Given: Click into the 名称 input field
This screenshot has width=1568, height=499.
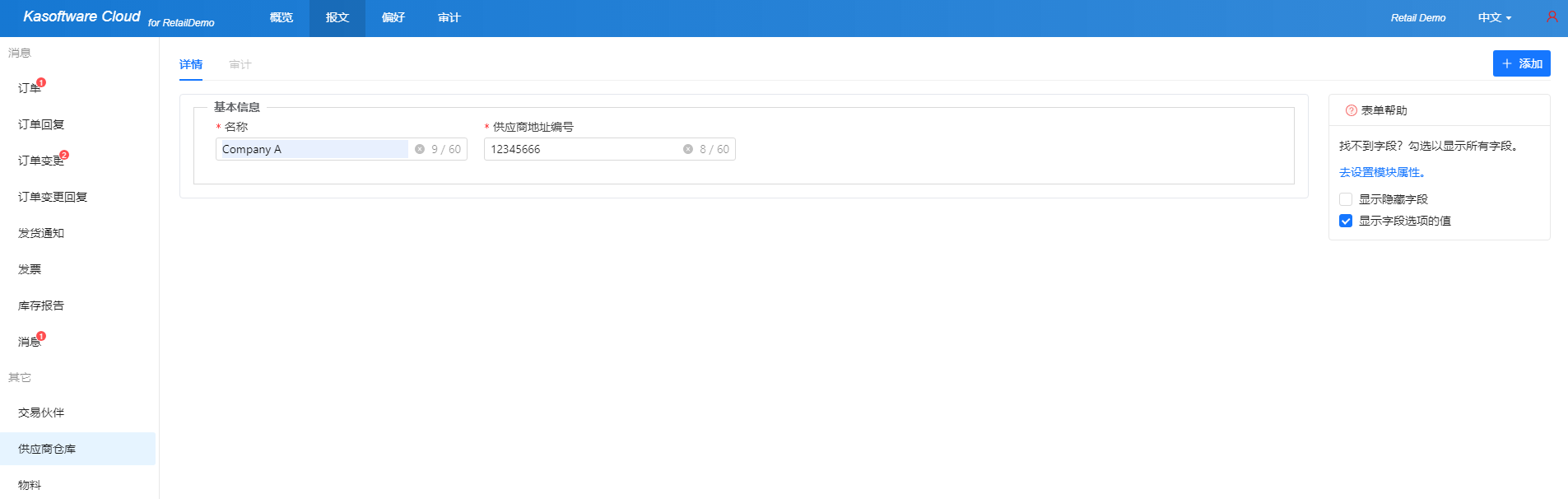Looking at the screenshot, I should [x=313, y=149].
